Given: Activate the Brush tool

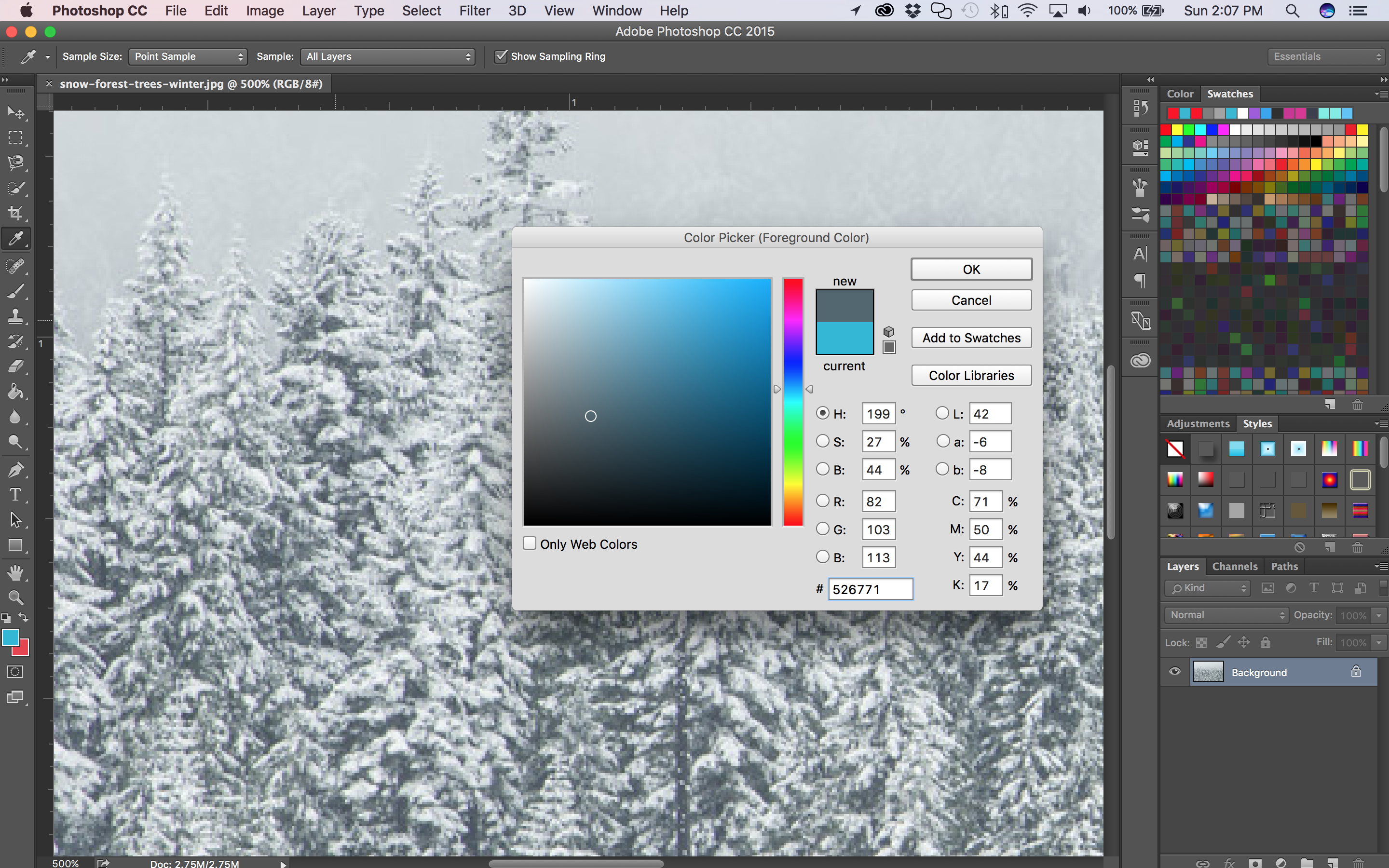Looking at the screenshot, I should (x=15, y=290).
